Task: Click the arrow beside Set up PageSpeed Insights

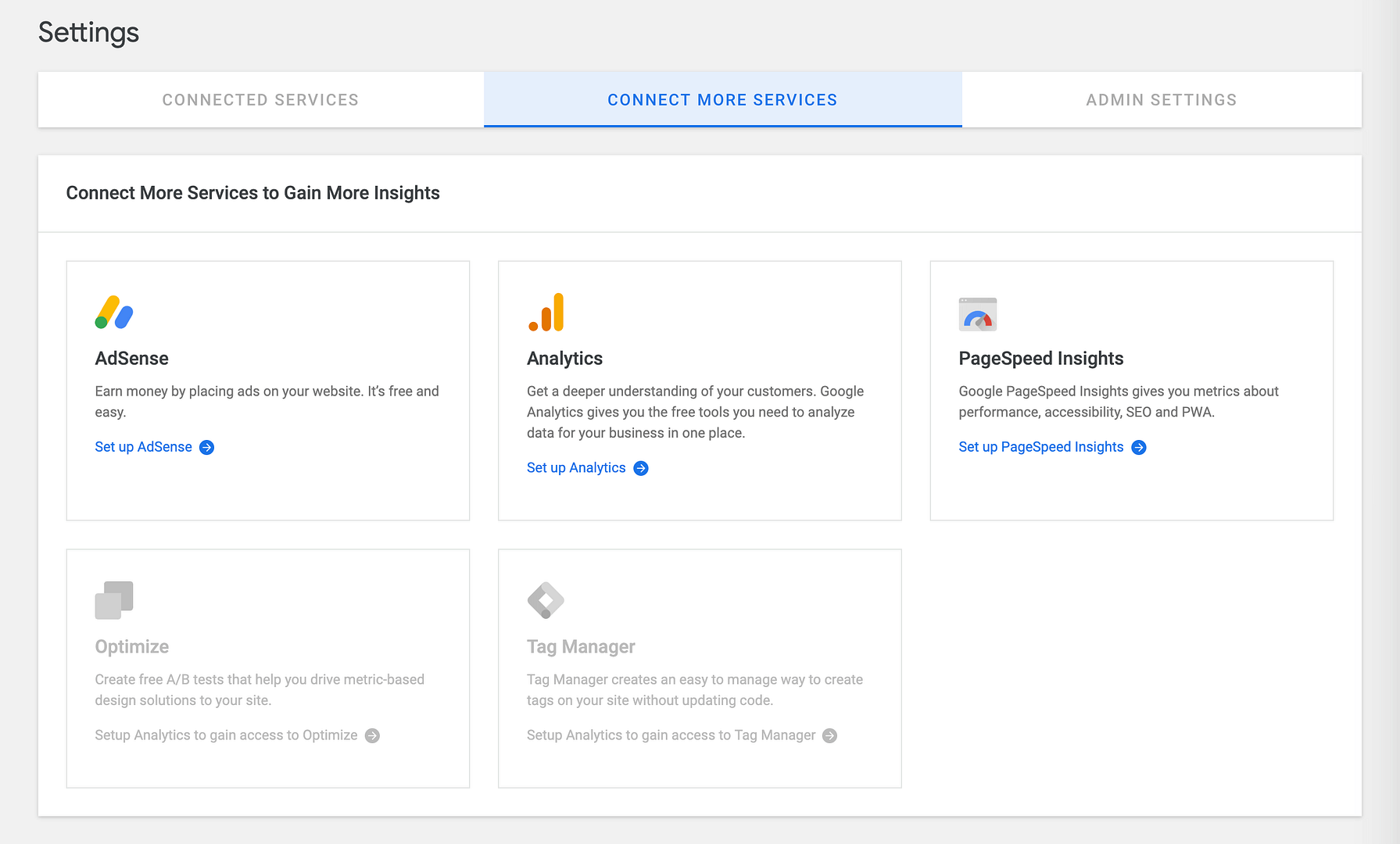Action: click(x=1139, y=447)
